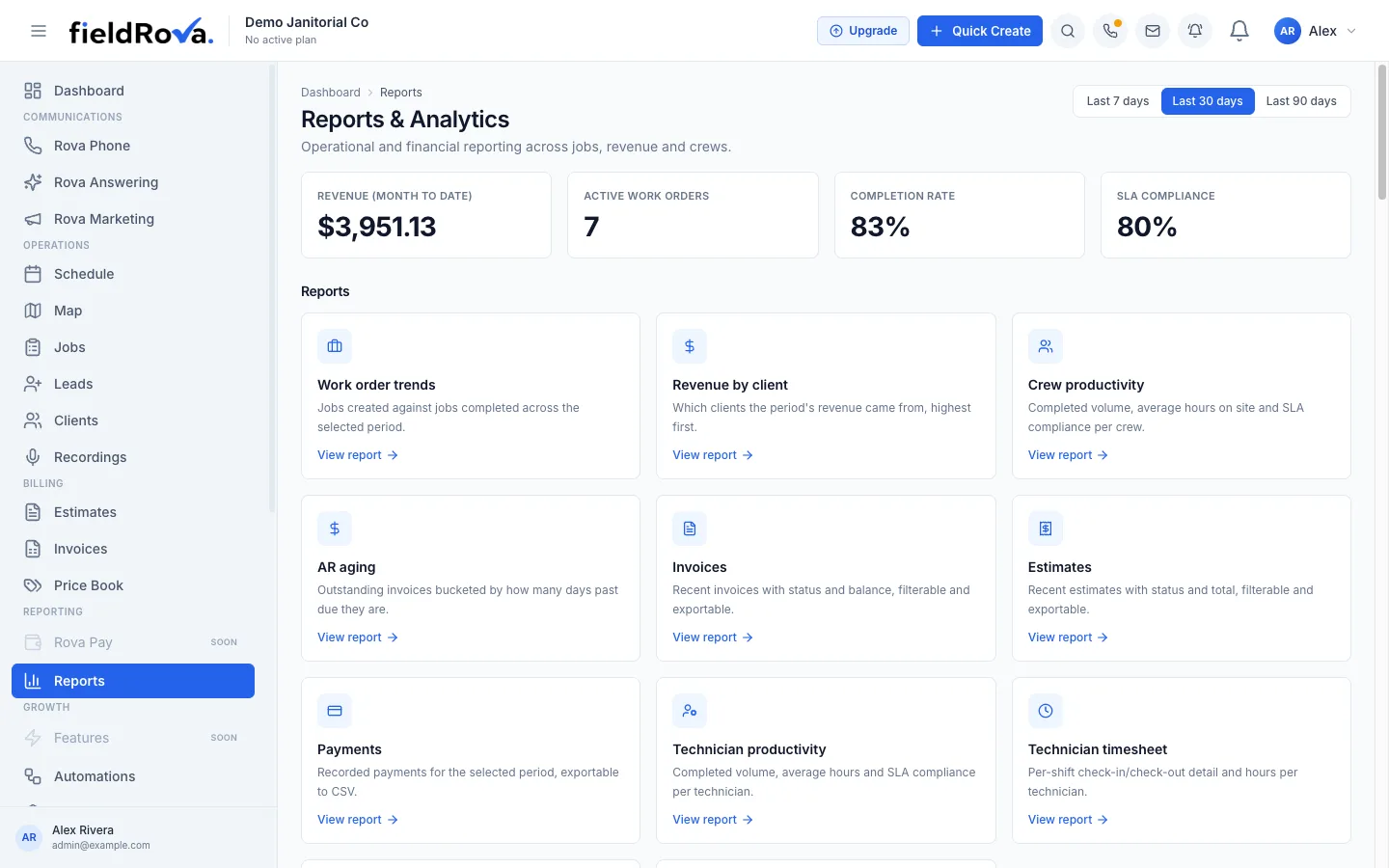The image size is (1389, 868).
Task: Click Quick Create button
Action: pyautogui.click(x=980, y=31)
